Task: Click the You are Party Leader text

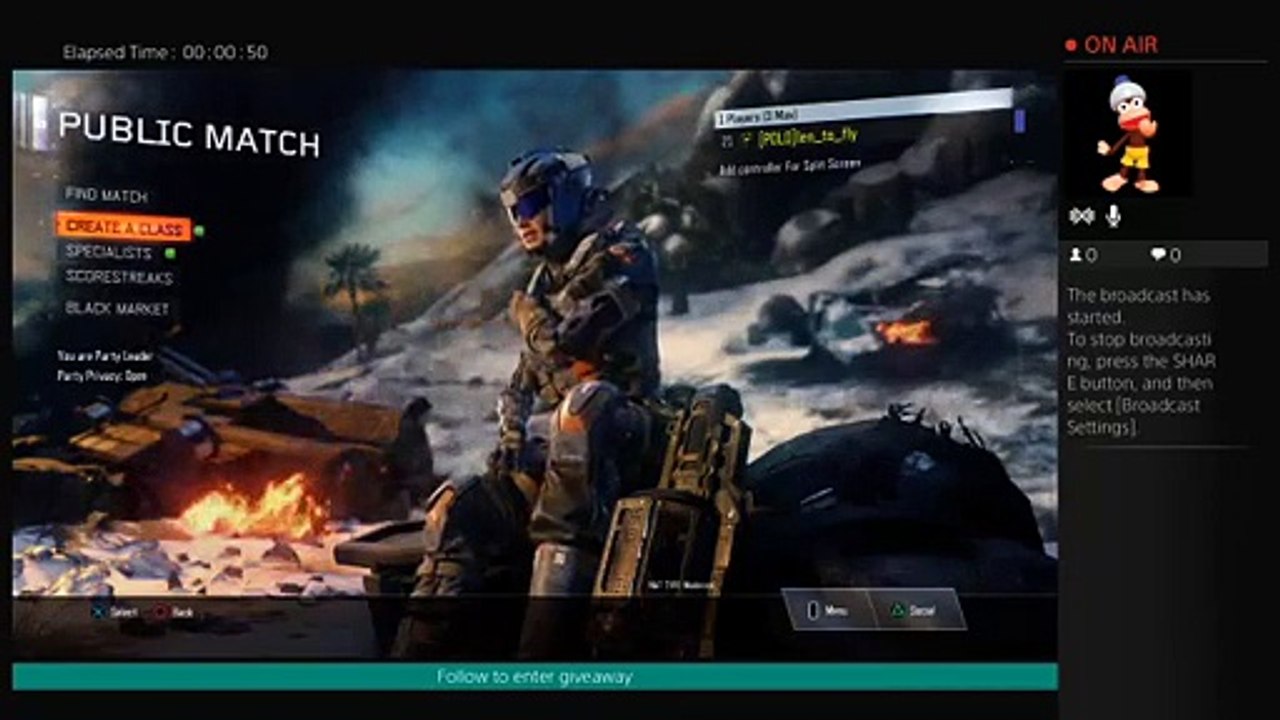Action: click(103, 356)
